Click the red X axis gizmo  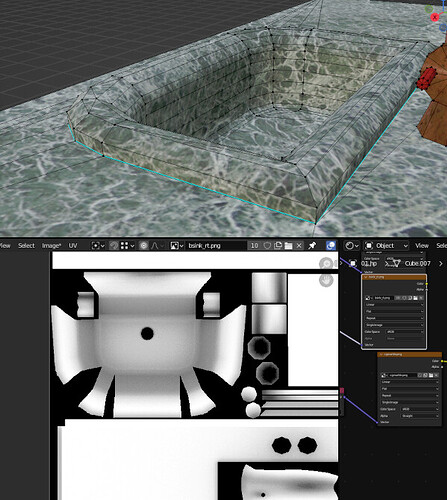coord(435,17)
